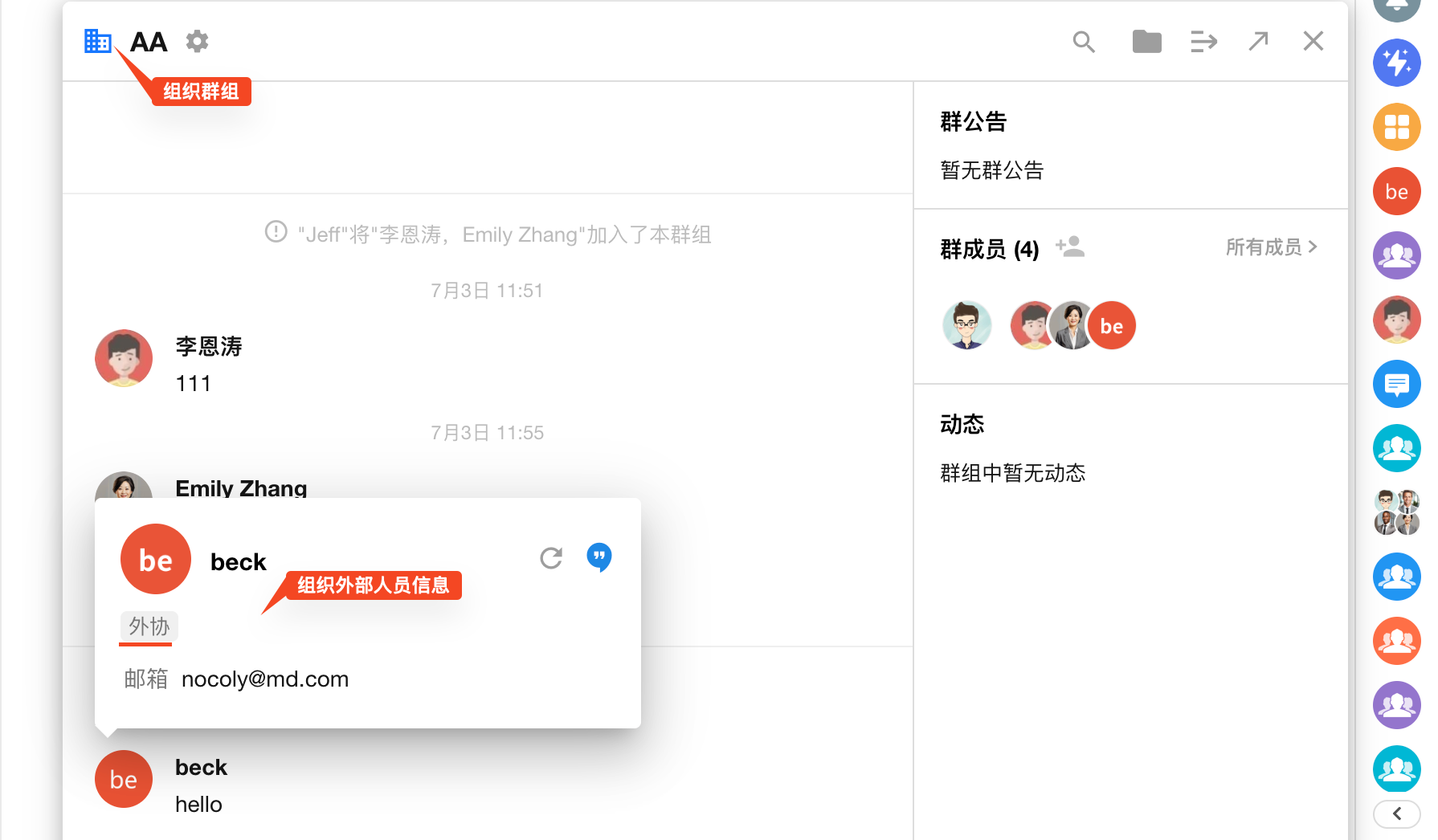Select the four-person photo group chat

pos(1396,512)
